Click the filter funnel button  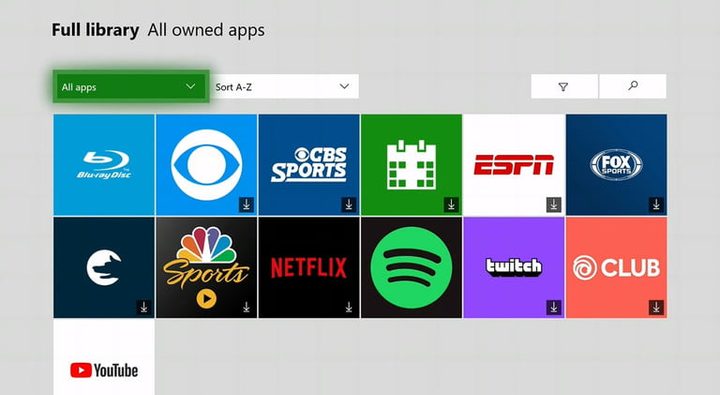tap(564, 86)
